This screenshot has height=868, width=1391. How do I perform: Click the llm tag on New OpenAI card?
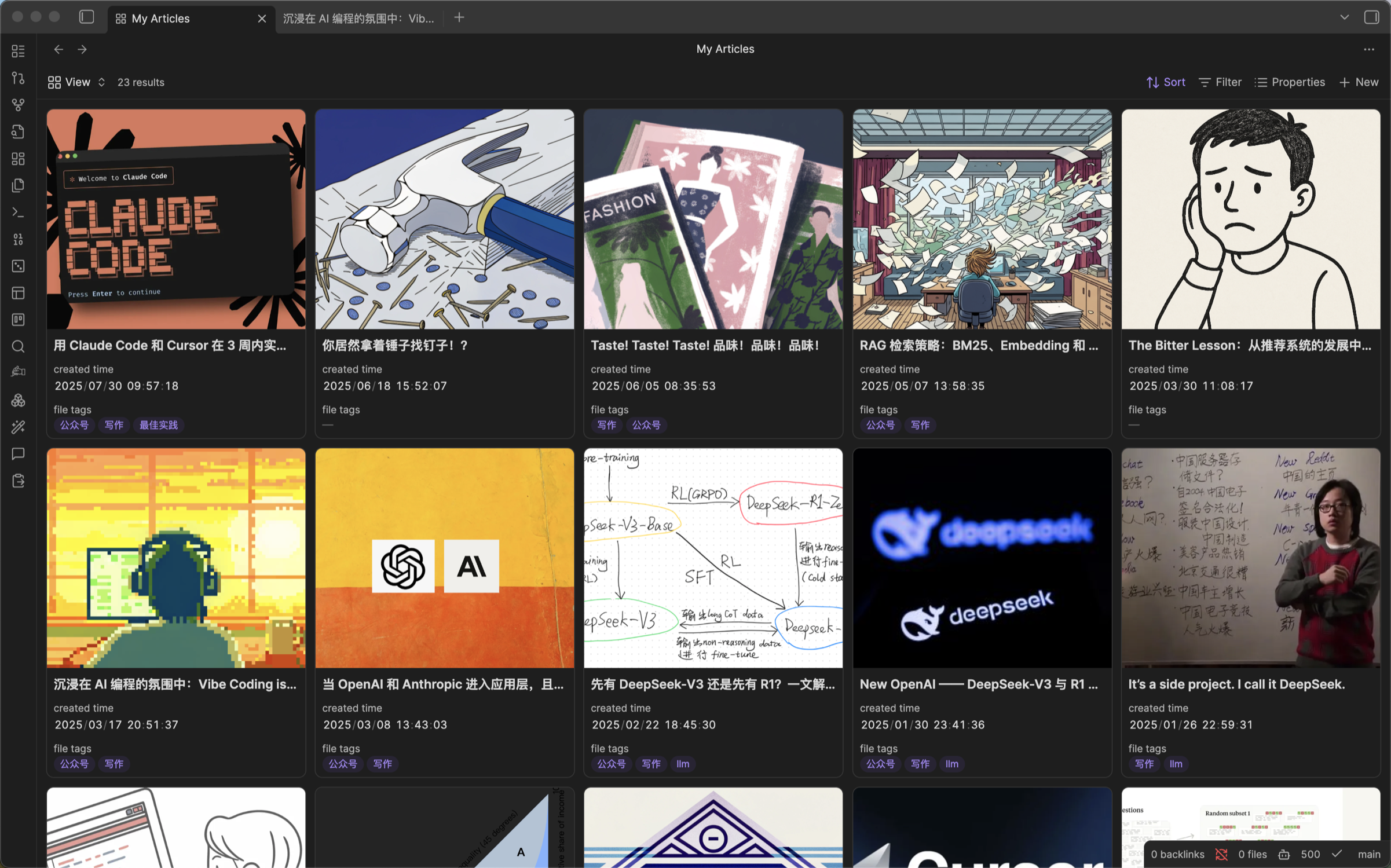(951, 764)
